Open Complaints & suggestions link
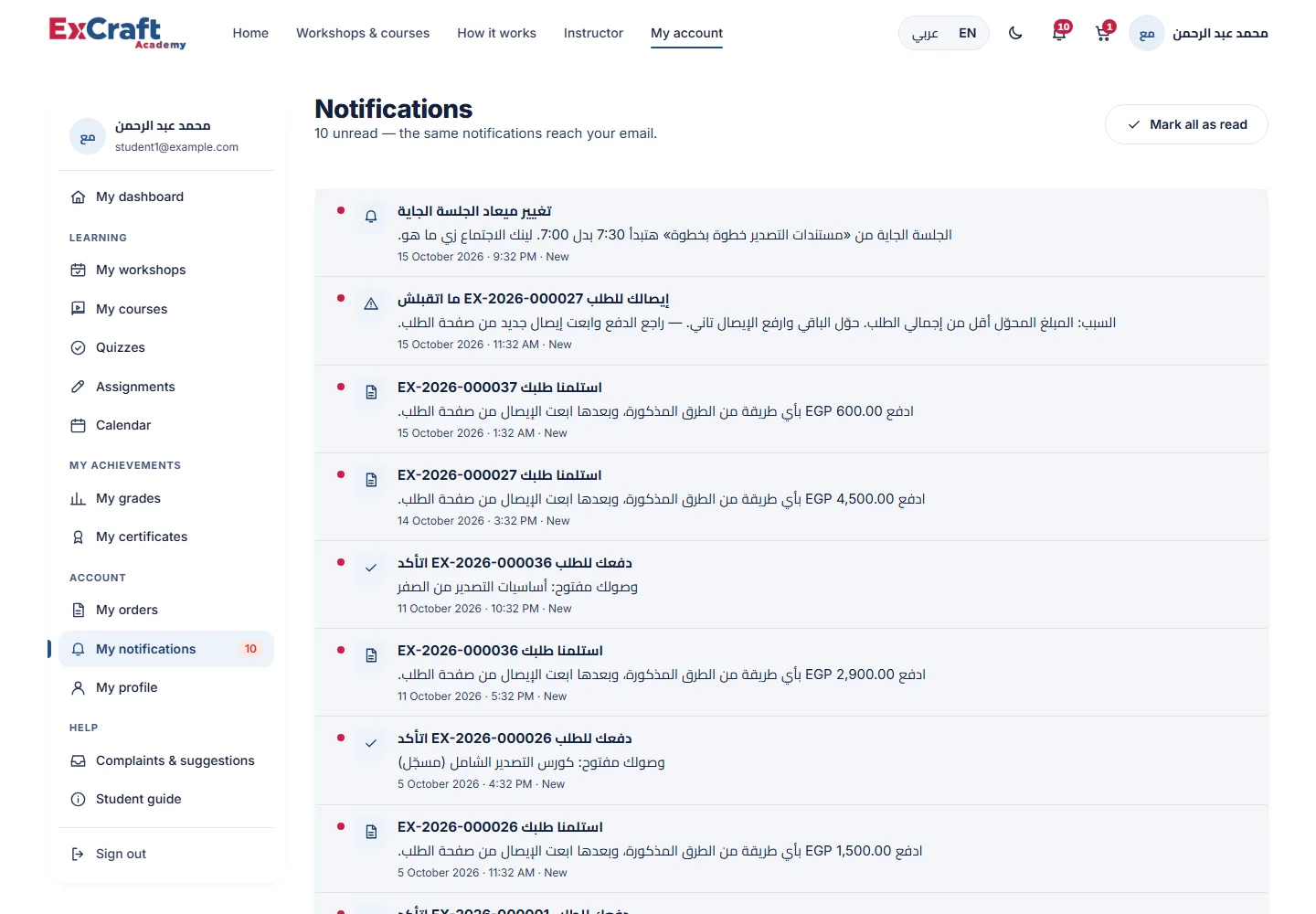The width and height of the screenshot is (1316, 914). coord(166,760)
